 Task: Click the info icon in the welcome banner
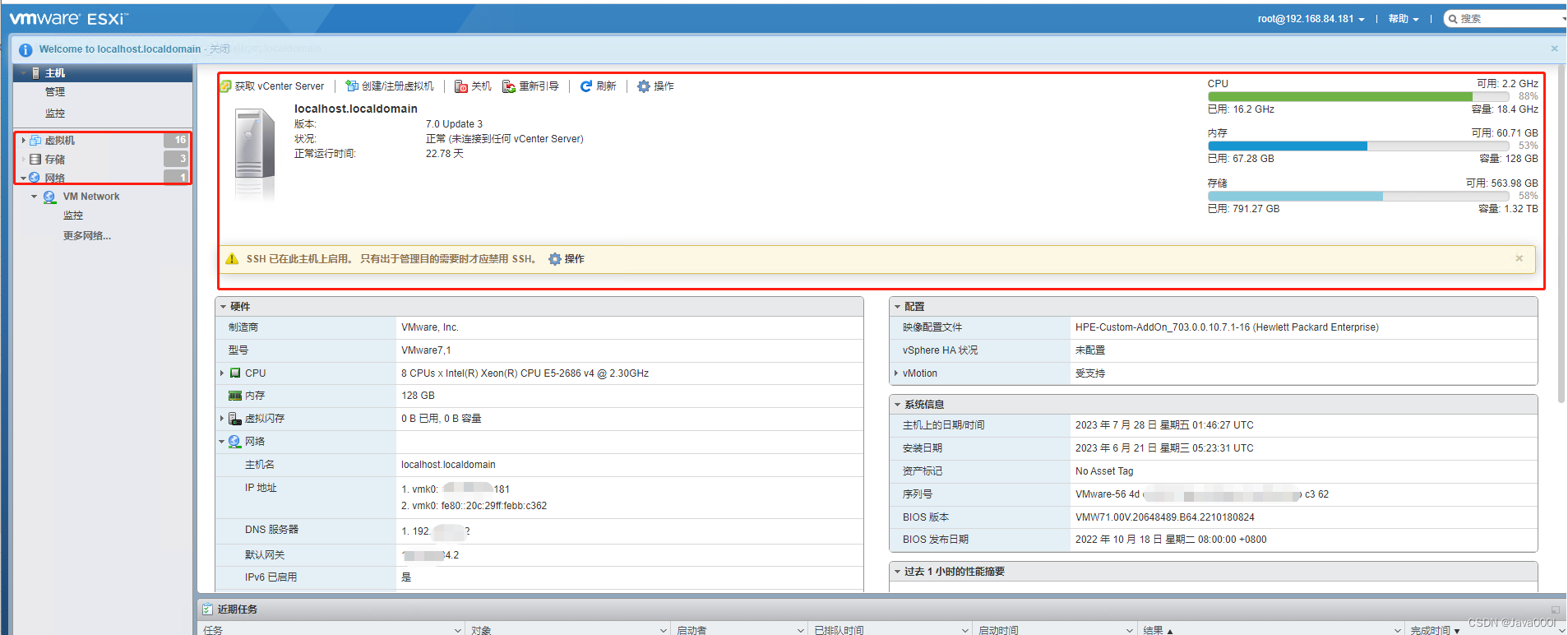tap(25, 50)
